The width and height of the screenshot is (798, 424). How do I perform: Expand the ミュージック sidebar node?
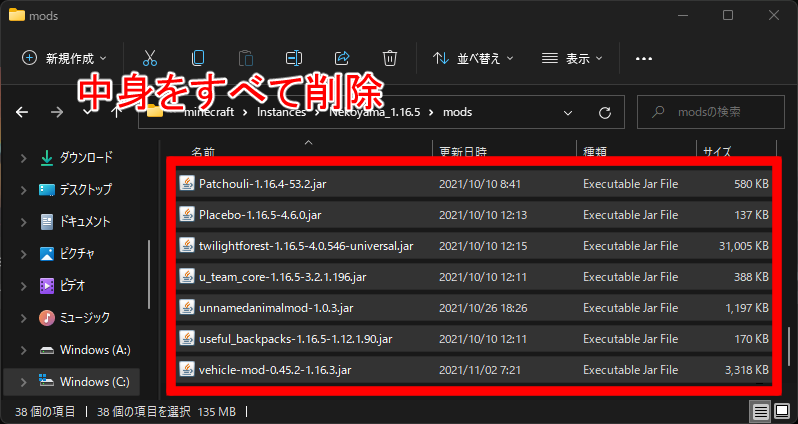click(23, 318)
